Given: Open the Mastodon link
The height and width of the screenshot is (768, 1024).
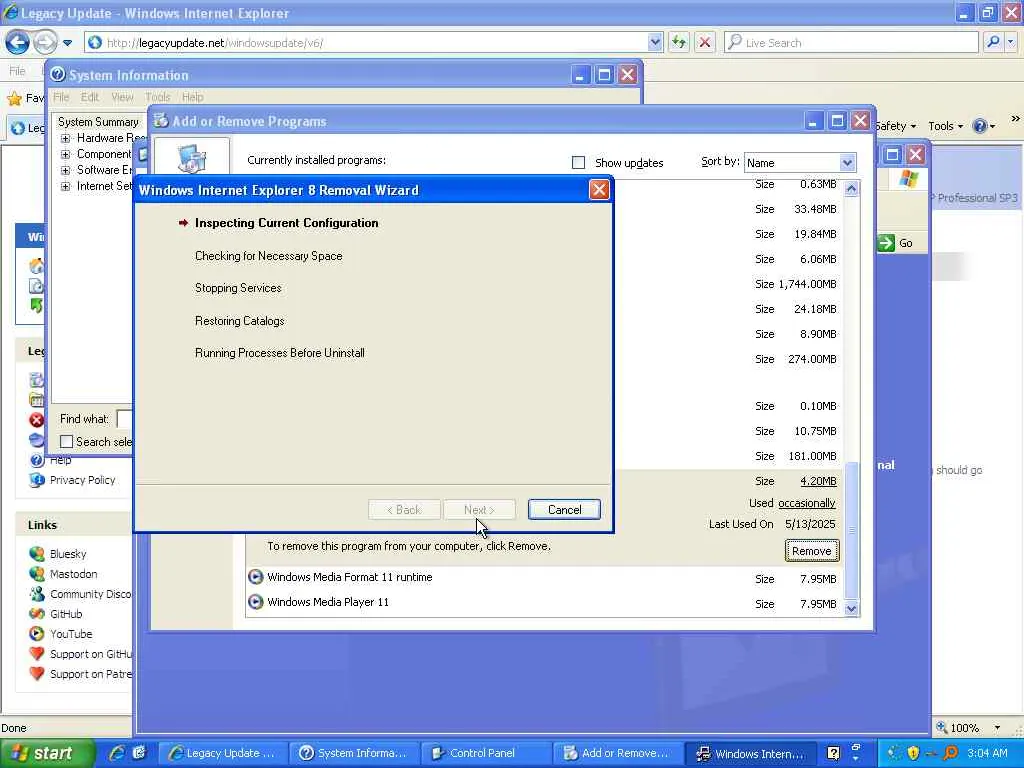Looking at the screenshot, I should click(x=73, y=574).
